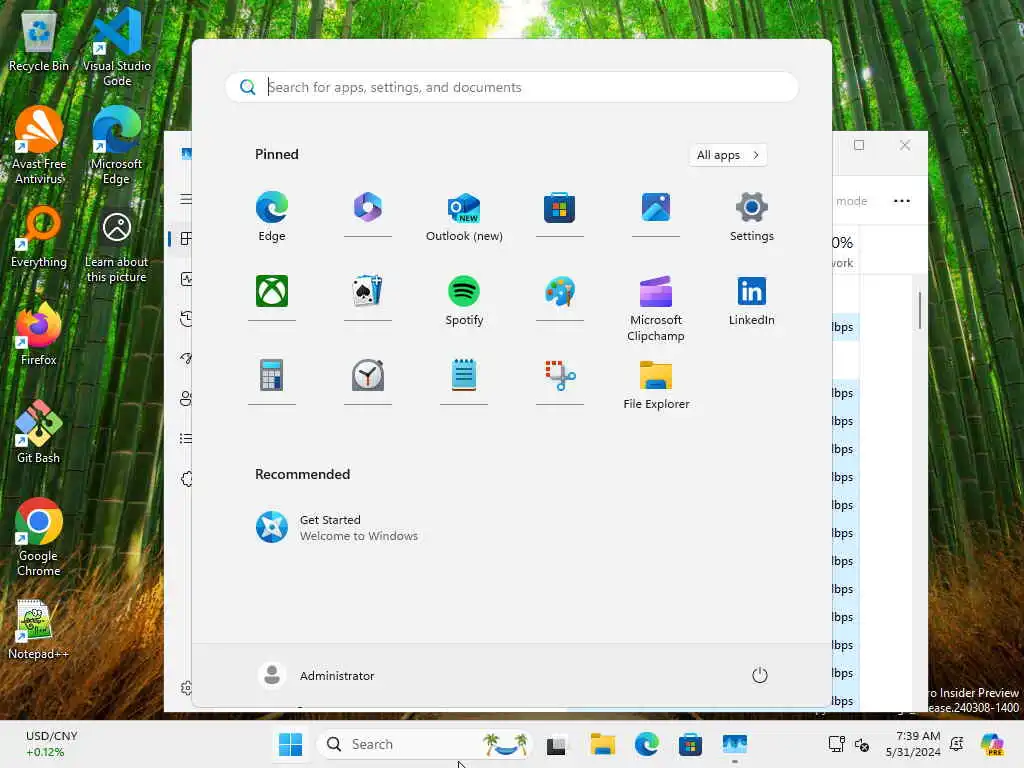Select Visual Studio Code desktop shortcut
Screen dimensions: 1024x768
(117, 48)
